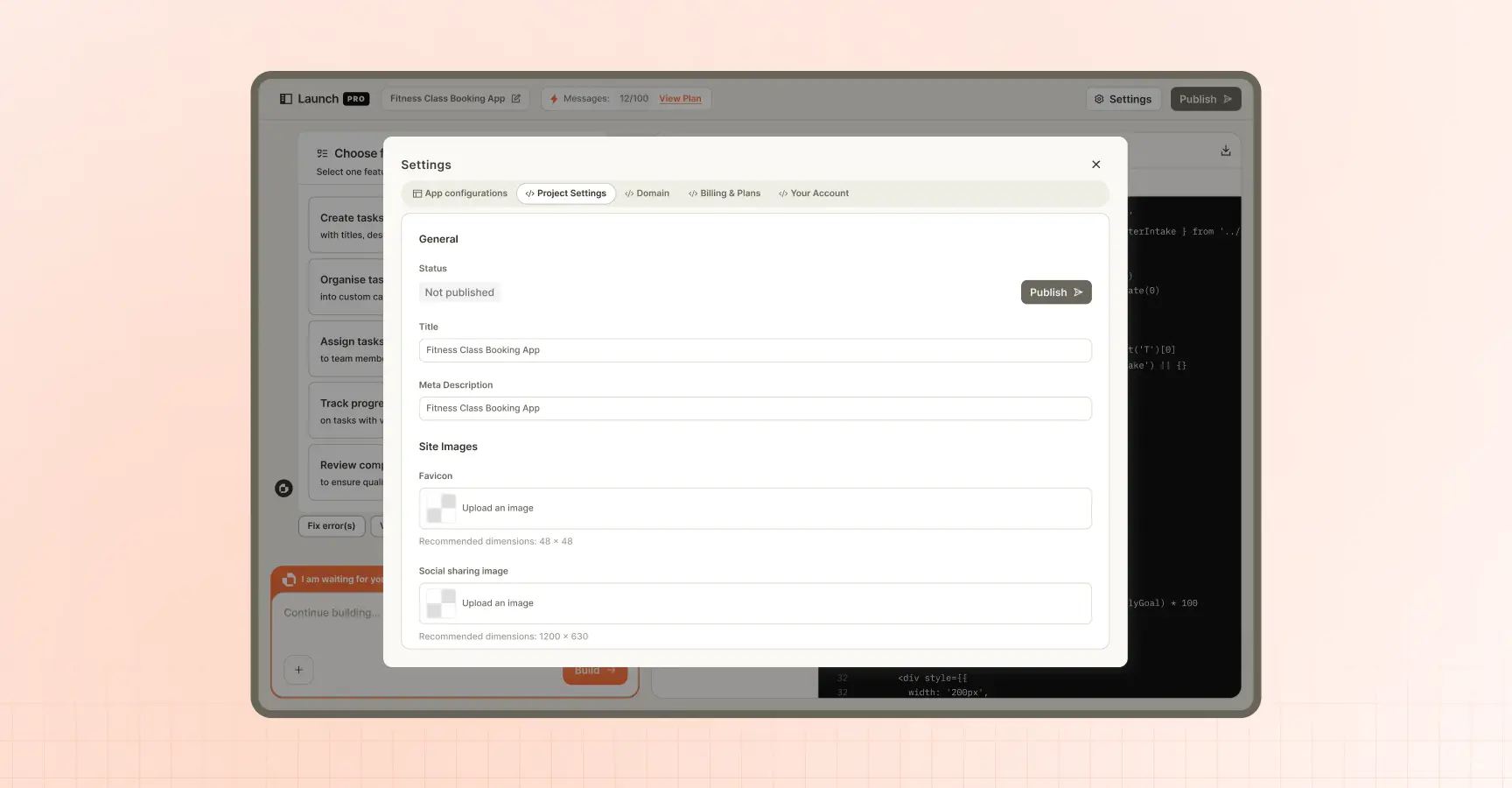Upload a Favicon image
This screenshot has width=1512, height=788.
(755, 509)
